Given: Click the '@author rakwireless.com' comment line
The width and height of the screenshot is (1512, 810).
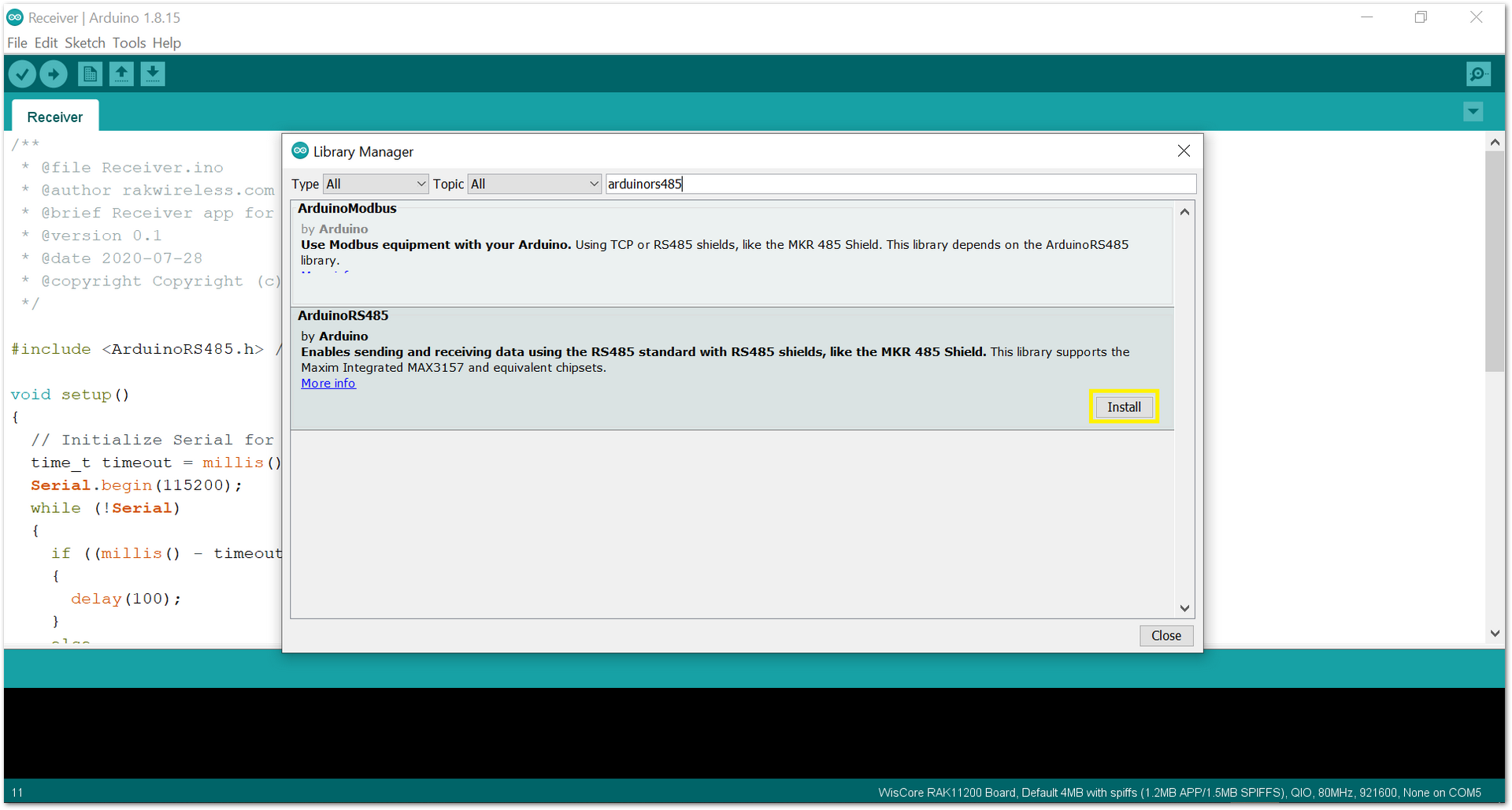Looking at the screenshot, I should (x=148, y=191).
